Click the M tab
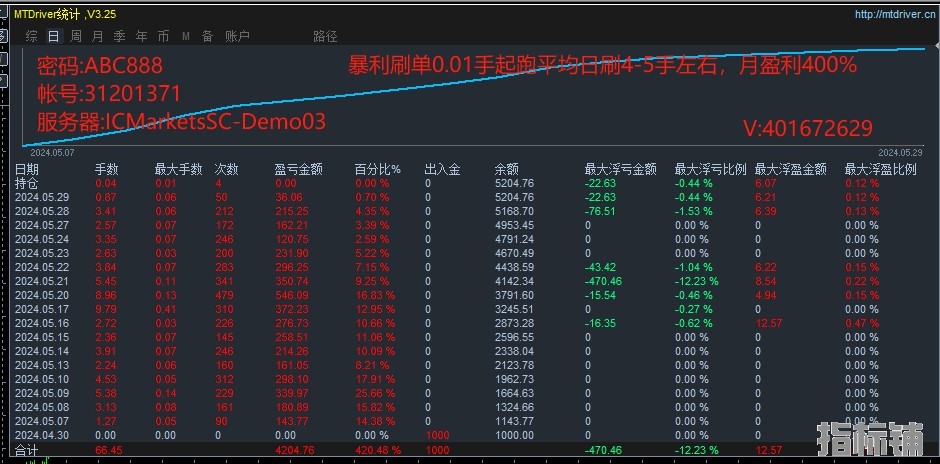Viewport: 940px width, 464px height. click(x=186, y=36)
